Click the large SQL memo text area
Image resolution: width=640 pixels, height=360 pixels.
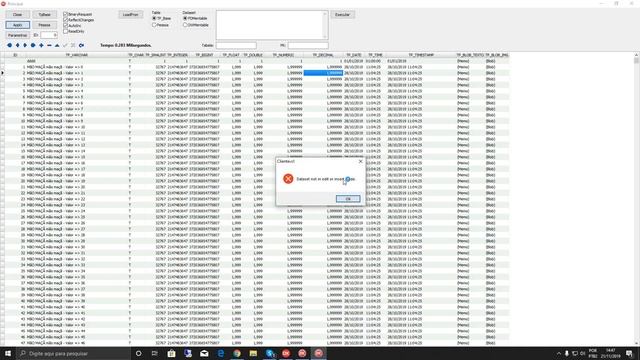coord(272,25)
